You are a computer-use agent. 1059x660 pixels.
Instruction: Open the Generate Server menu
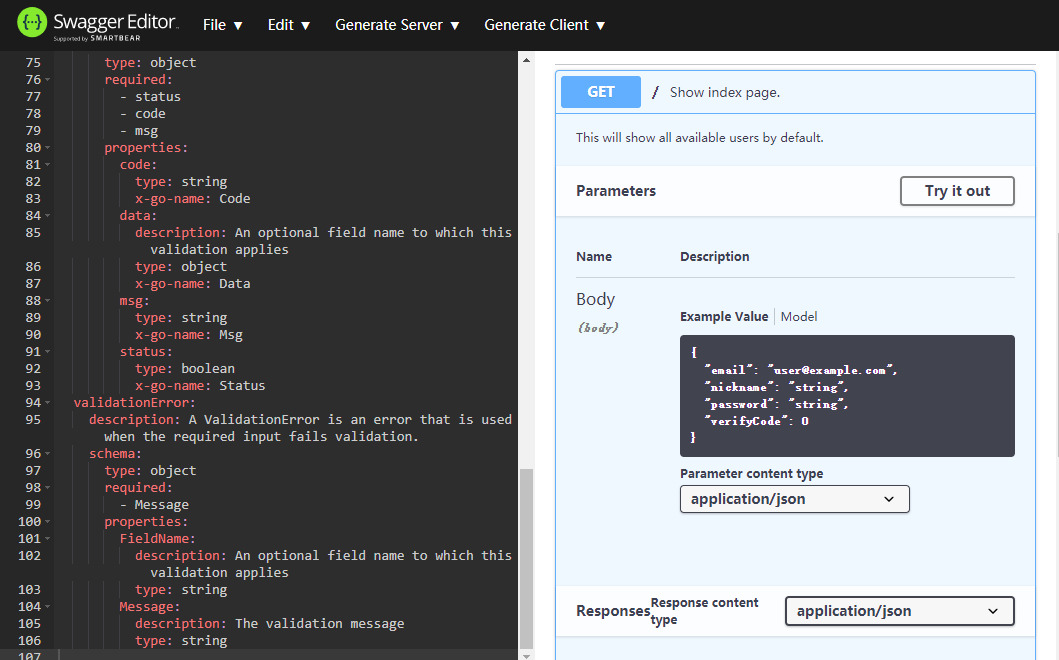tap(397, 25)
